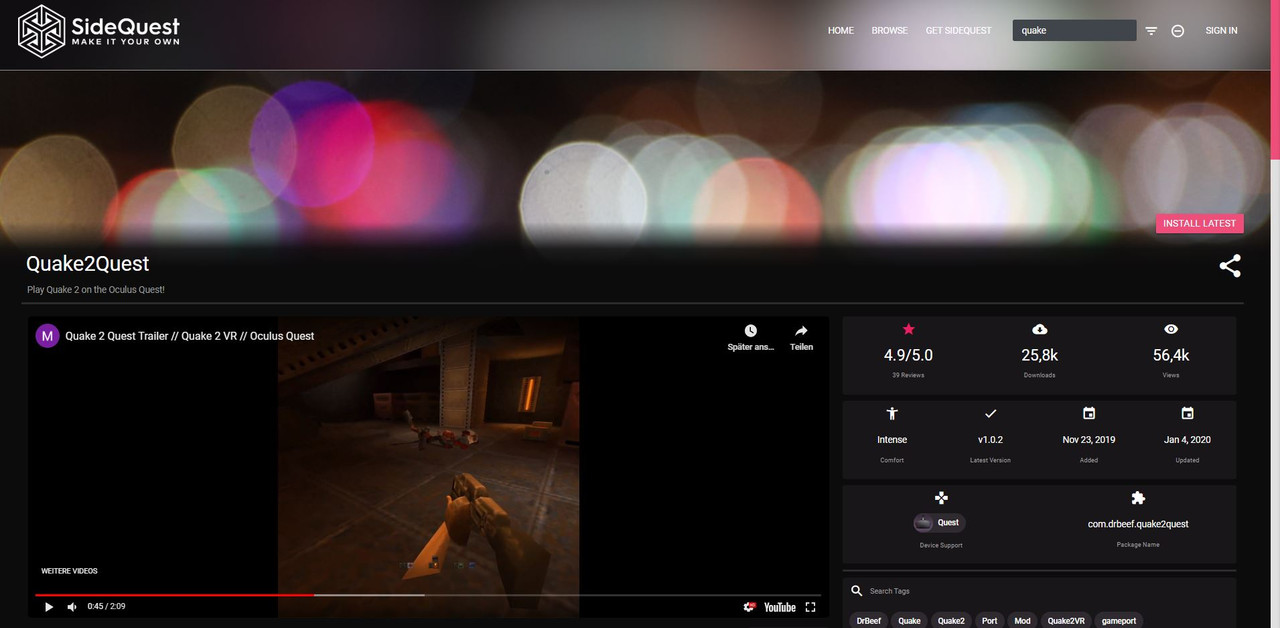Click the comfort accessibility figure icon
The image size is (1280, 628).
892,413
